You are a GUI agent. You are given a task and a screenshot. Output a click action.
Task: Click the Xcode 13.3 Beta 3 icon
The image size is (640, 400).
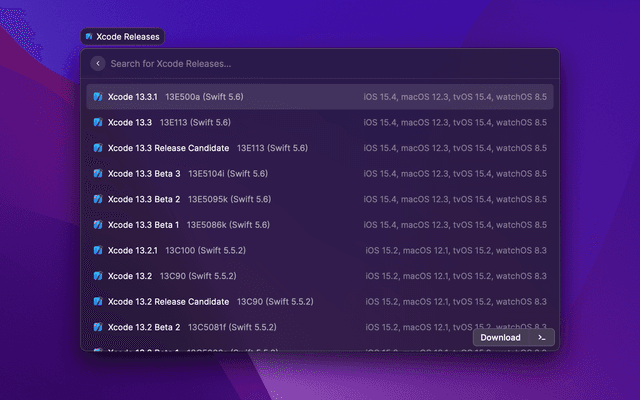tap(97, 174)
